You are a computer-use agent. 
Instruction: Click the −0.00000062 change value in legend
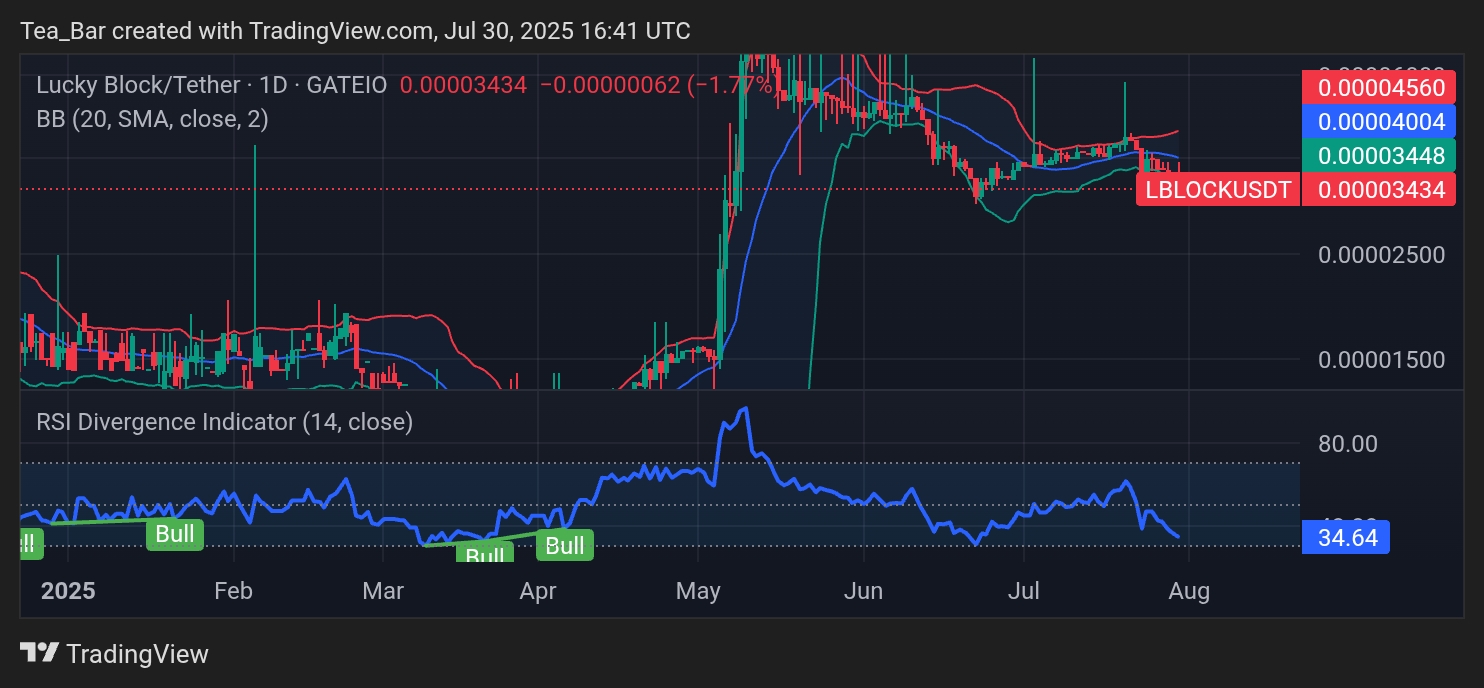point(609,85)
